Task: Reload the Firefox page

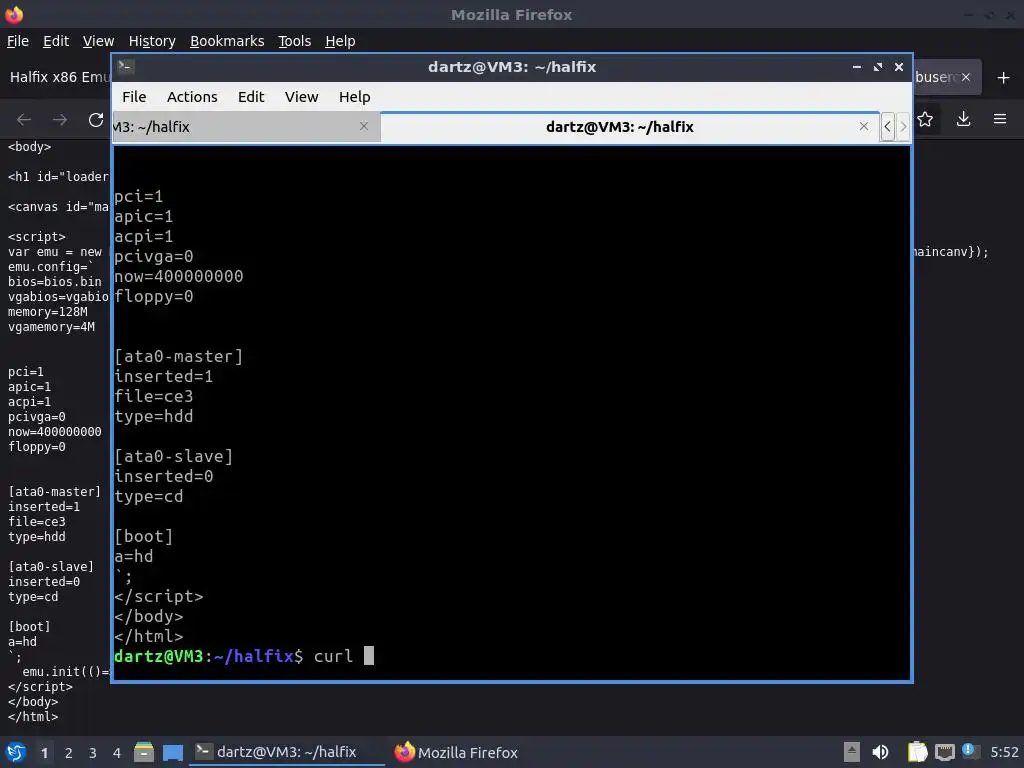Action: [x=96, y=120]
